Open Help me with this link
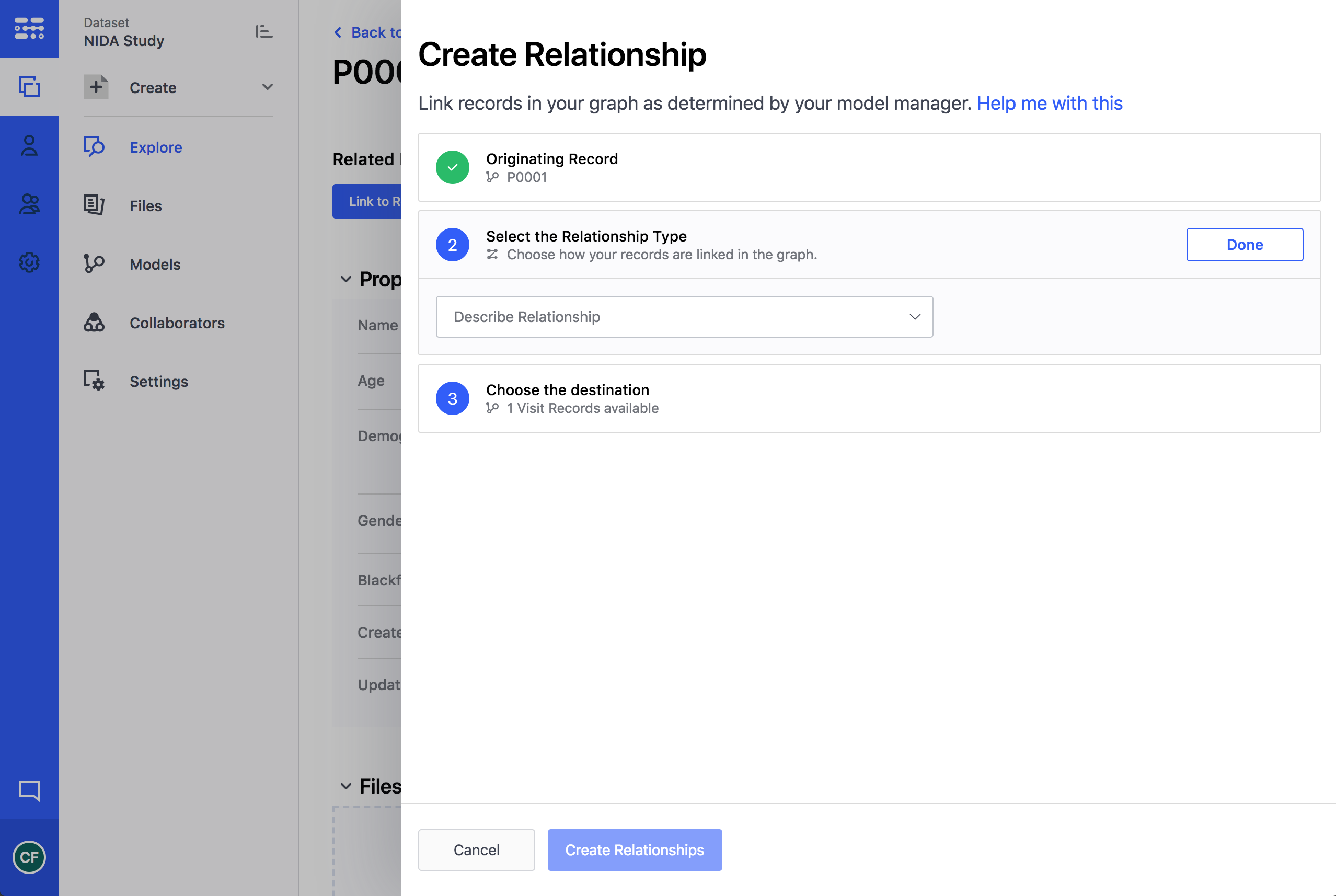The height and width of the screenshot is (896, 1336). click(x=1049, y=103)
